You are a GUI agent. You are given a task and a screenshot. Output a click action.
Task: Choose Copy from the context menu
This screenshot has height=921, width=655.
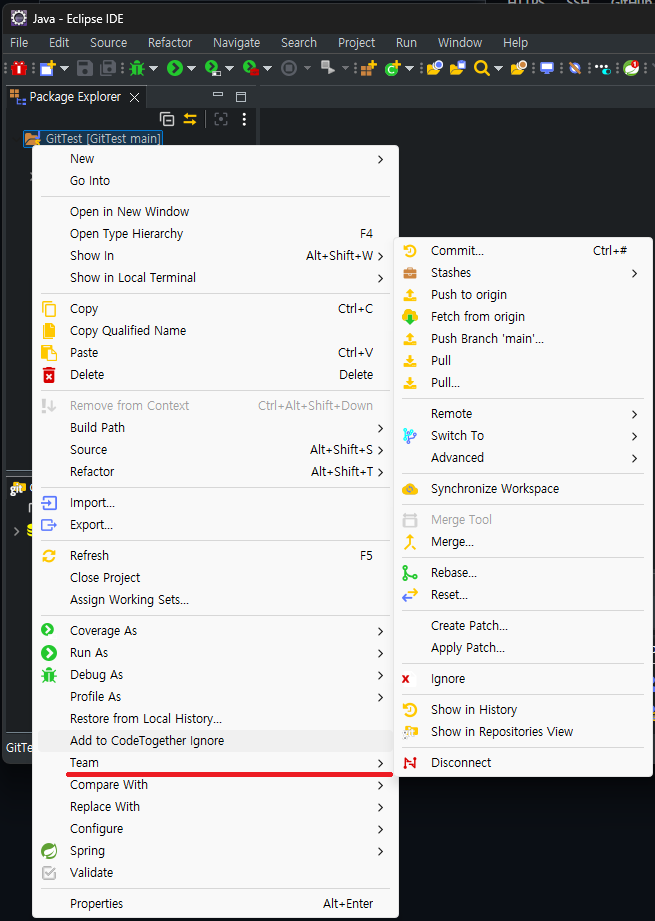click(216, 308)
